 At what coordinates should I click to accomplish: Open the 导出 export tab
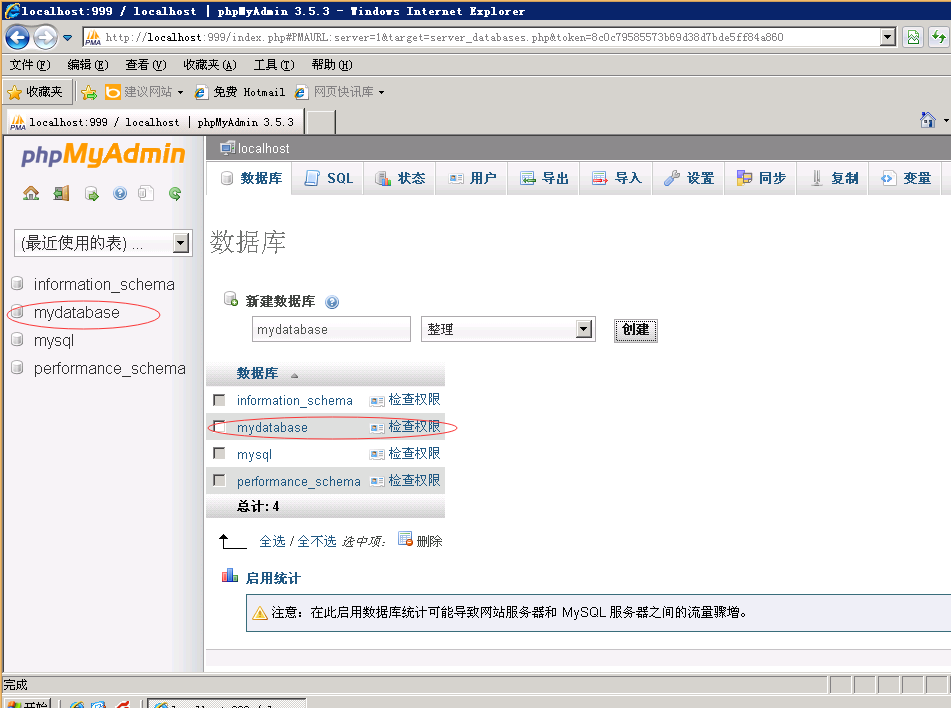(x=544, y=178)
